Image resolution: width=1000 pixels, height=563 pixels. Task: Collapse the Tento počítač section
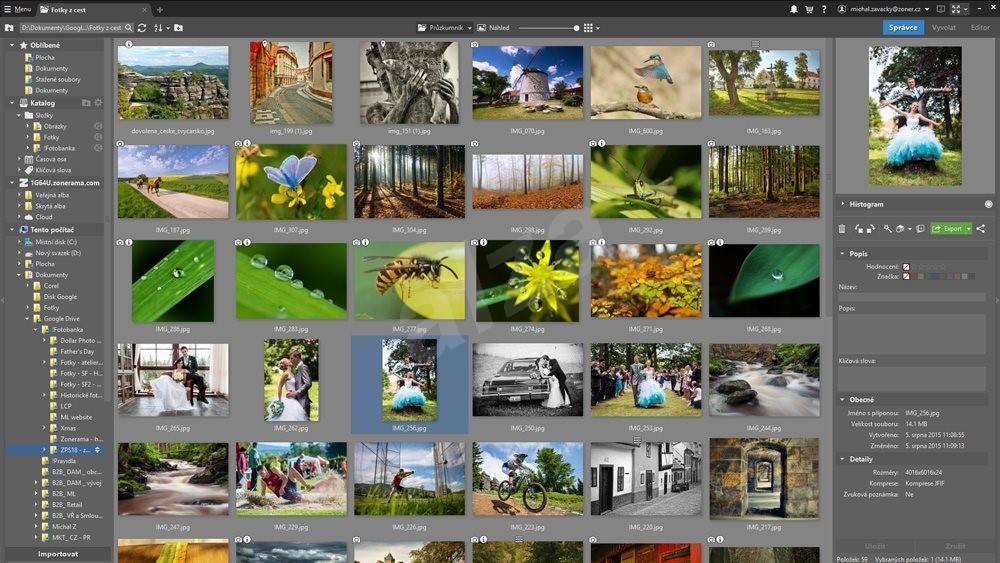(x=11, y=230)
